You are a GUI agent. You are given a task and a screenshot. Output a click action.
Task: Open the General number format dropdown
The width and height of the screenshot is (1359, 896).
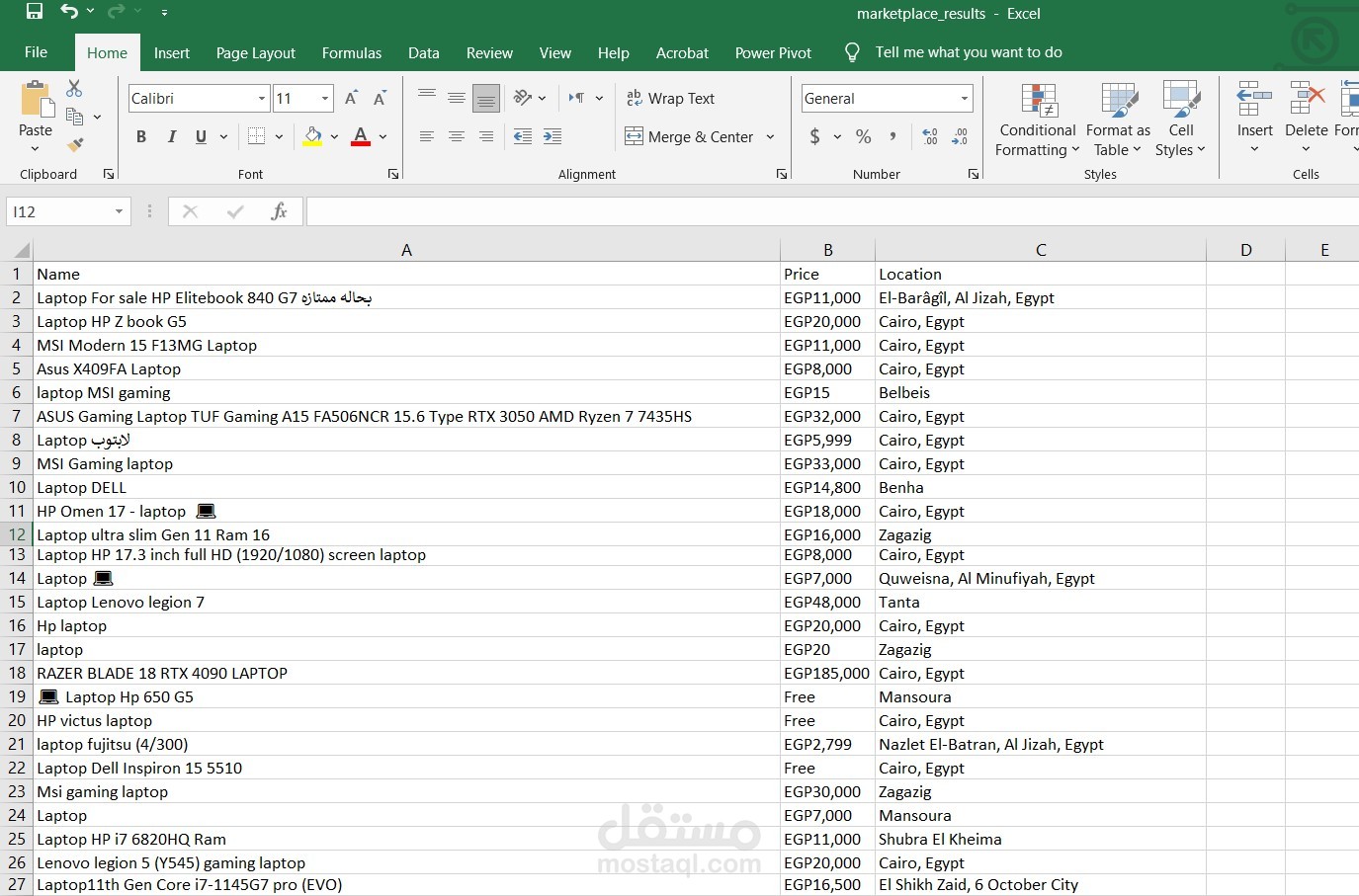(x=965, y=98)
